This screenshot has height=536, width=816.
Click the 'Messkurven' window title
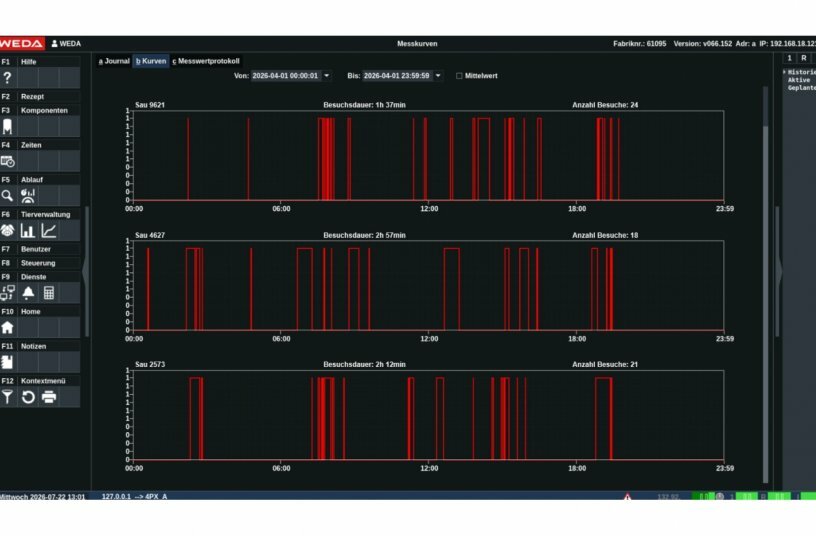pos(417,44)
